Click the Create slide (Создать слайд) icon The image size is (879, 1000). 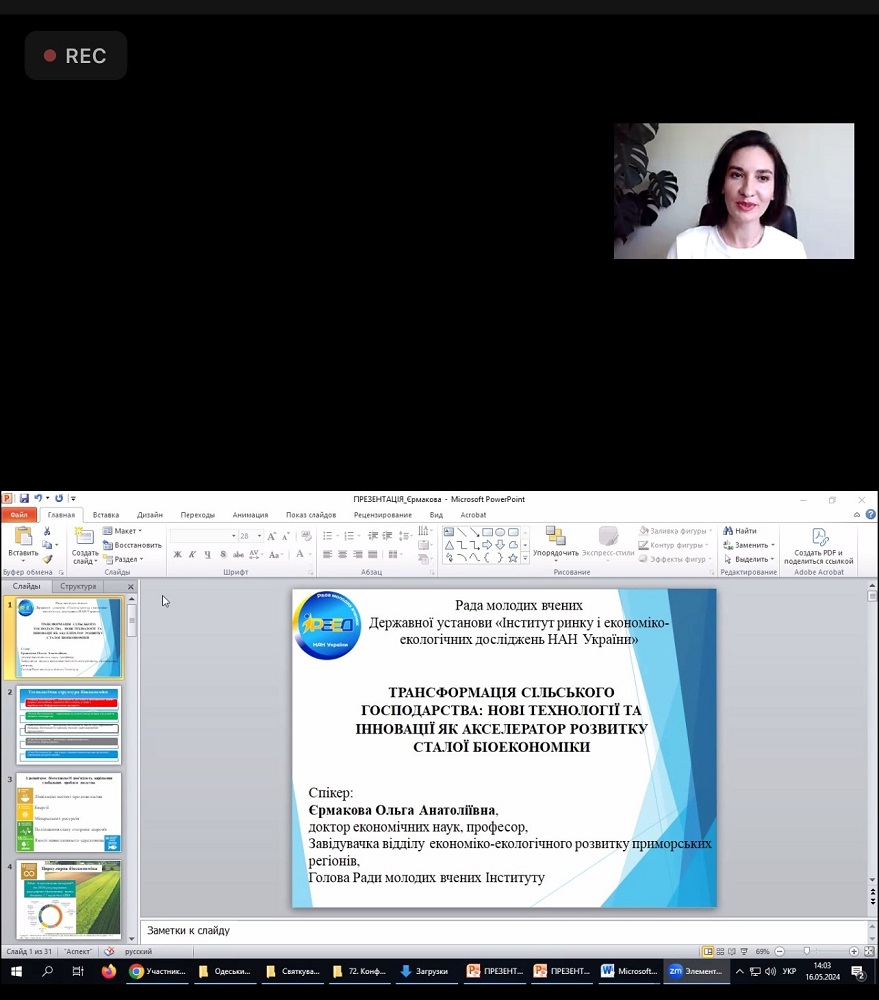coord(84,537)
